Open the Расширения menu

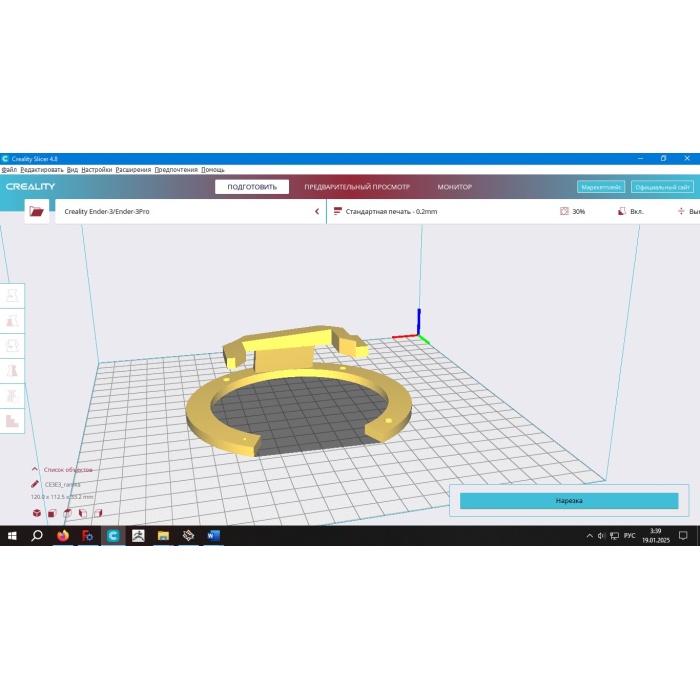pyautogui.click(x=133, y=170)
